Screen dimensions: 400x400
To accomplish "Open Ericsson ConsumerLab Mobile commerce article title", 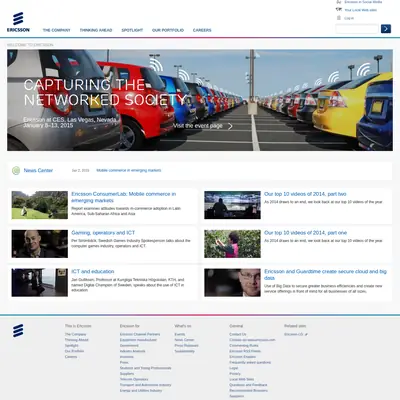I will [x=124, y=197].
